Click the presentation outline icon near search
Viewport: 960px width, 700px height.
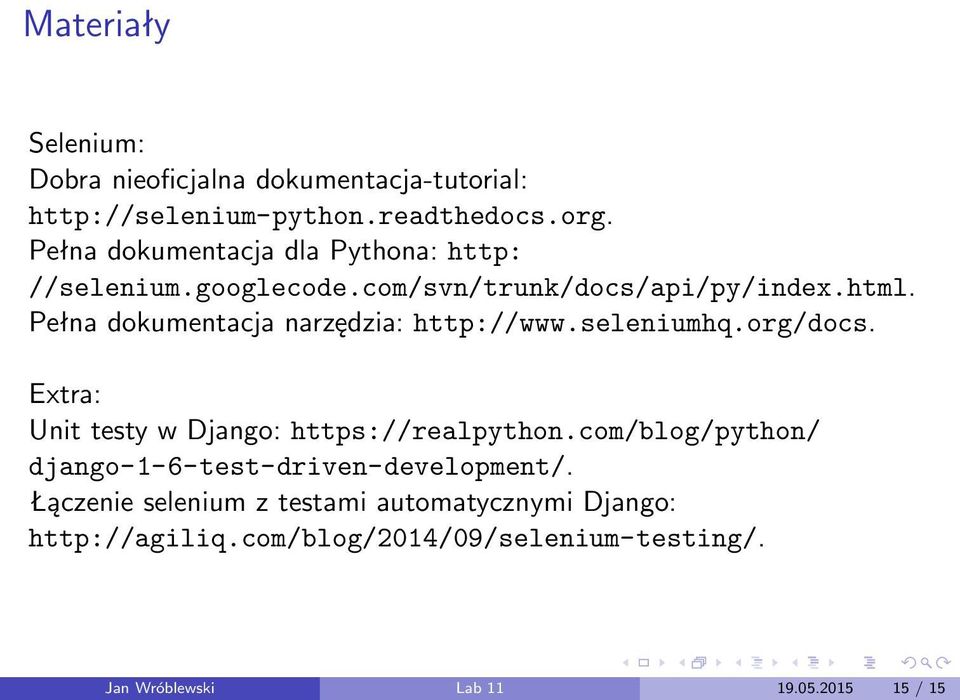click(869, 663)
